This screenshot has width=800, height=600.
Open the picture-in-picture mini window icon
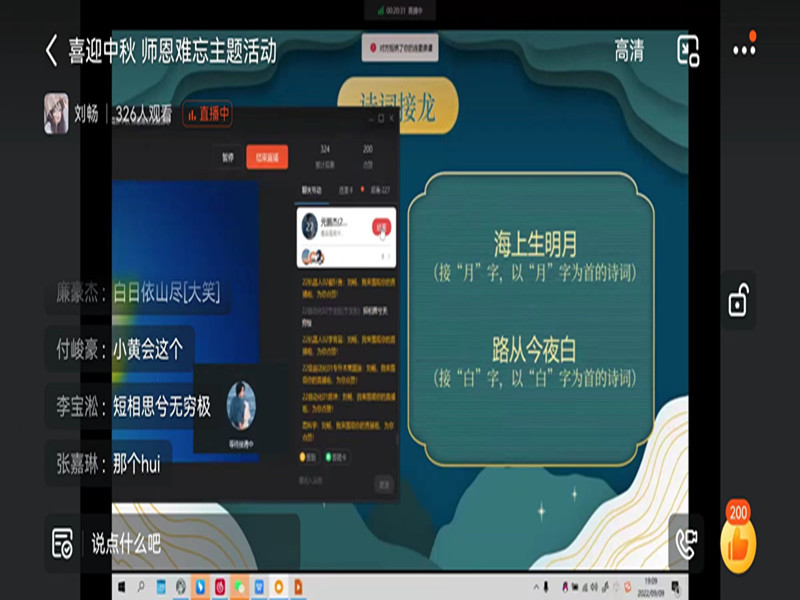[x=688, y=51]
